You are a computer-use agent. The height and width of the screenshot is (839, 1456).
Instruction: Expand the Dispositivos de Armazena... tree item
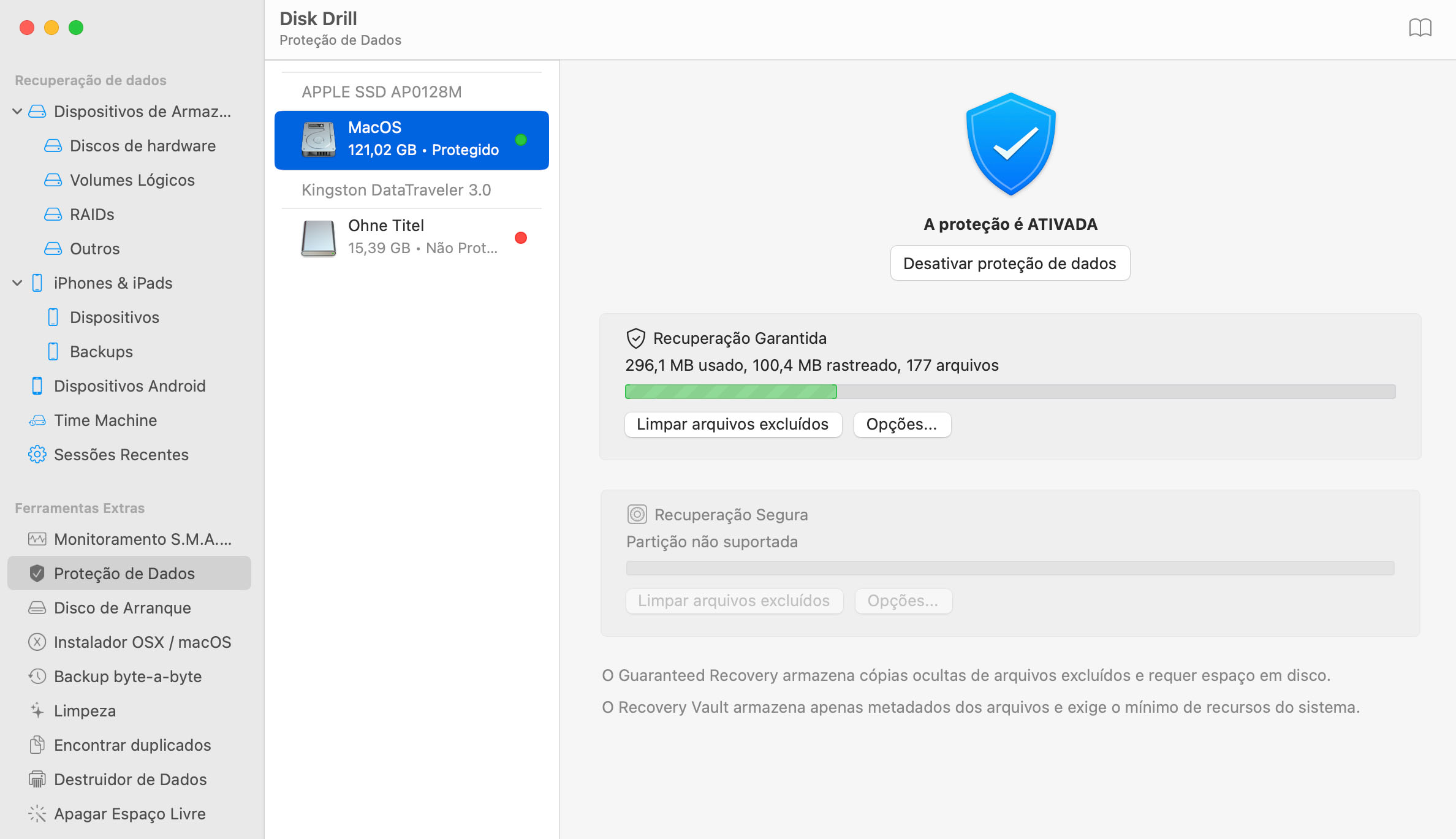(x=17, y=111)
